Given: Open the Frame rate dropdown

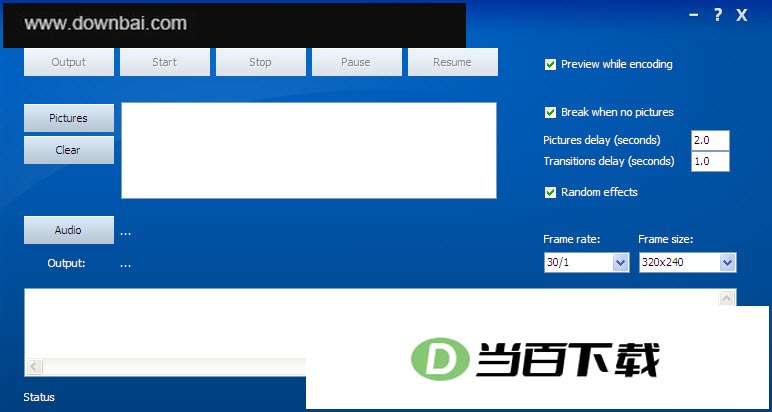Looking at the screenshot, I should [x=621, y=263].
